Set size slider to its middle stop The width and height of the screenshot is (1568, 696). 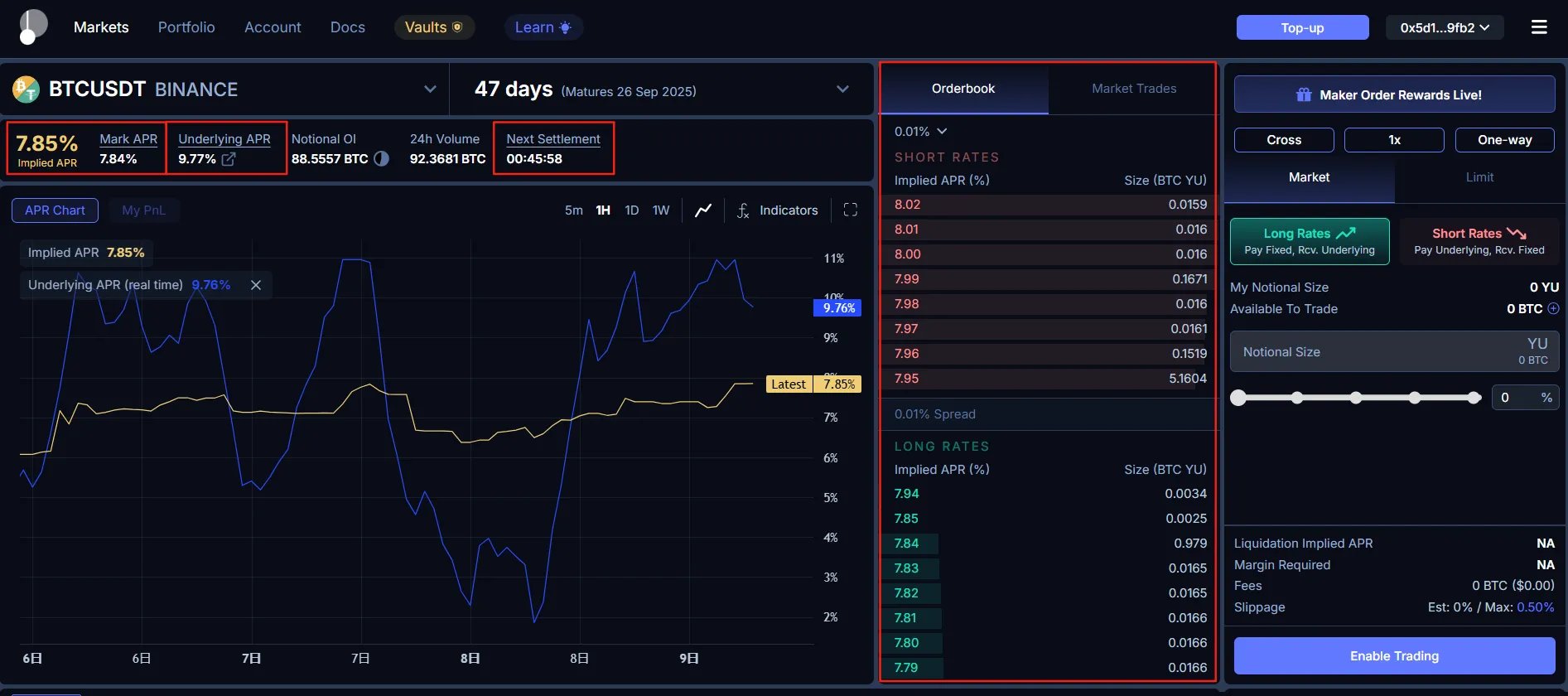pos(1356,398)
